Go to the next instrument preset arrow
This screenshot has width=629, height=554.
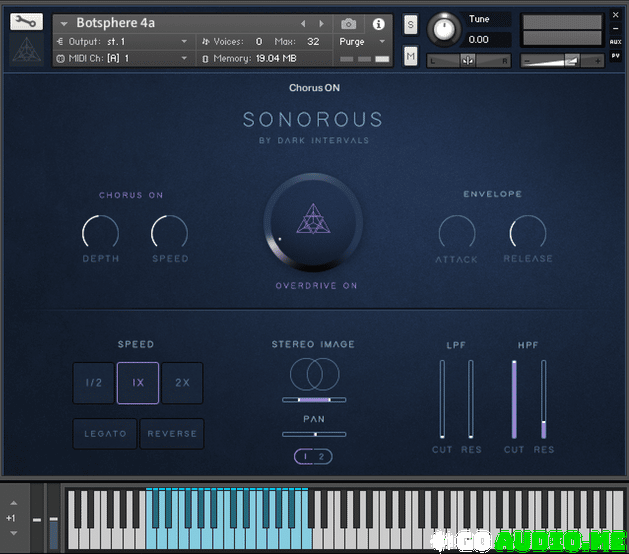pyautogui.click(x=321, y=24)
